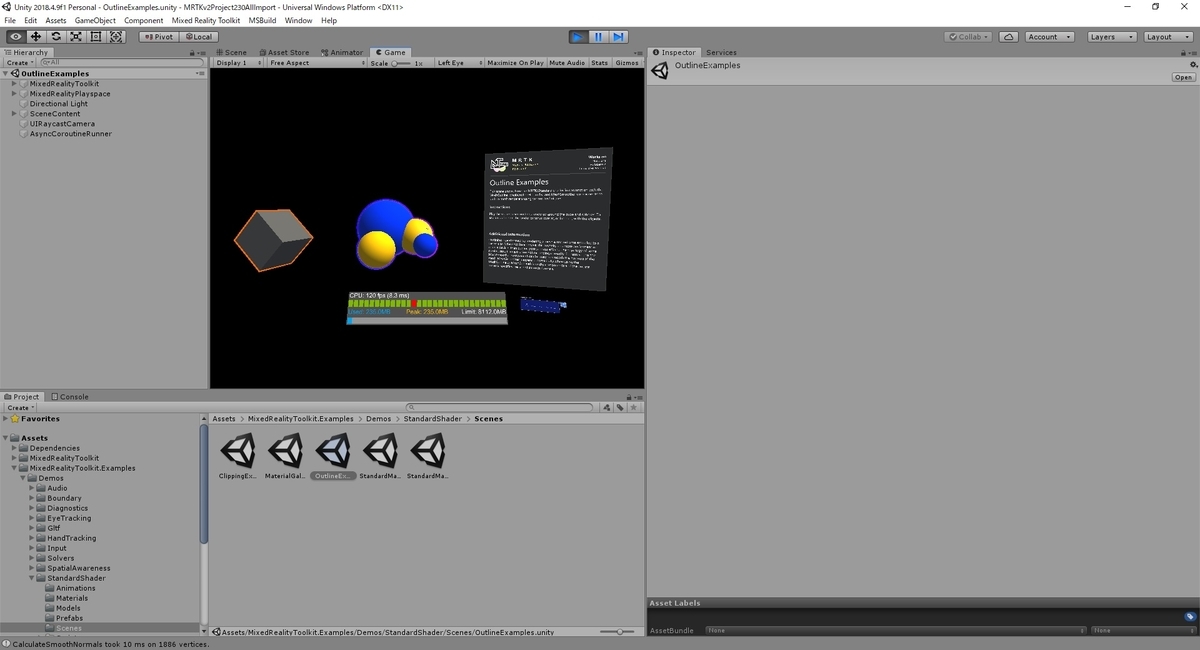
Task: Open the Hierarchy Create dropdown
Action: click(19, 62)
